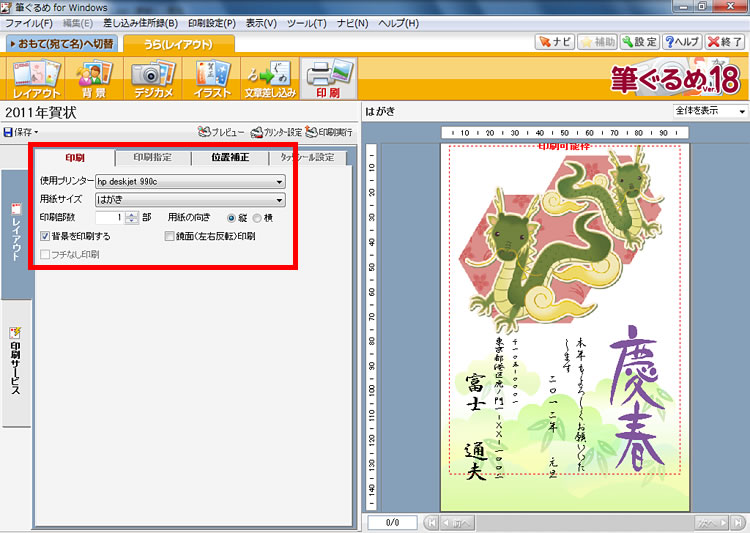Click the 補助 assist button
The image size is (750, 533).
click(597, 42)
